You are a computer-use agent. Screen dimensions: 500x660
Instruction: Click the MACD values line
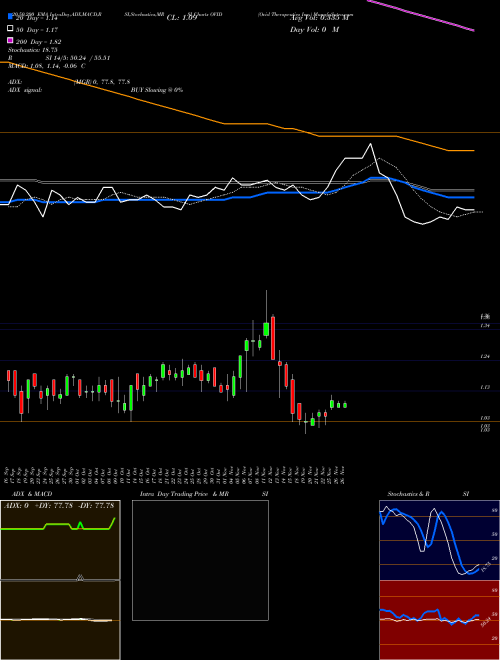click(x=47, y=66)
